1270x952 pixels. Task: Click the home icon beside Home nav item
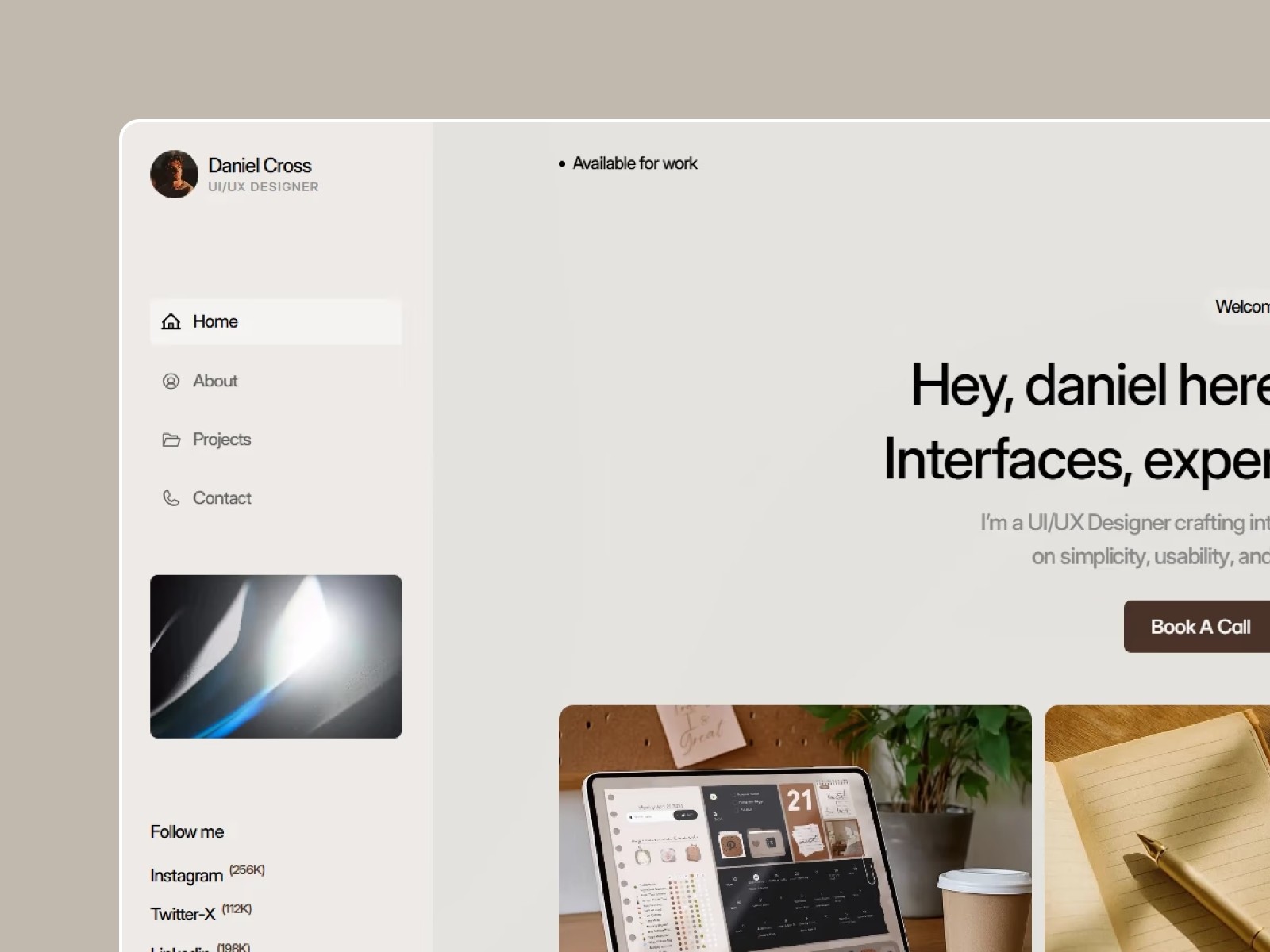tap(171, 322)
